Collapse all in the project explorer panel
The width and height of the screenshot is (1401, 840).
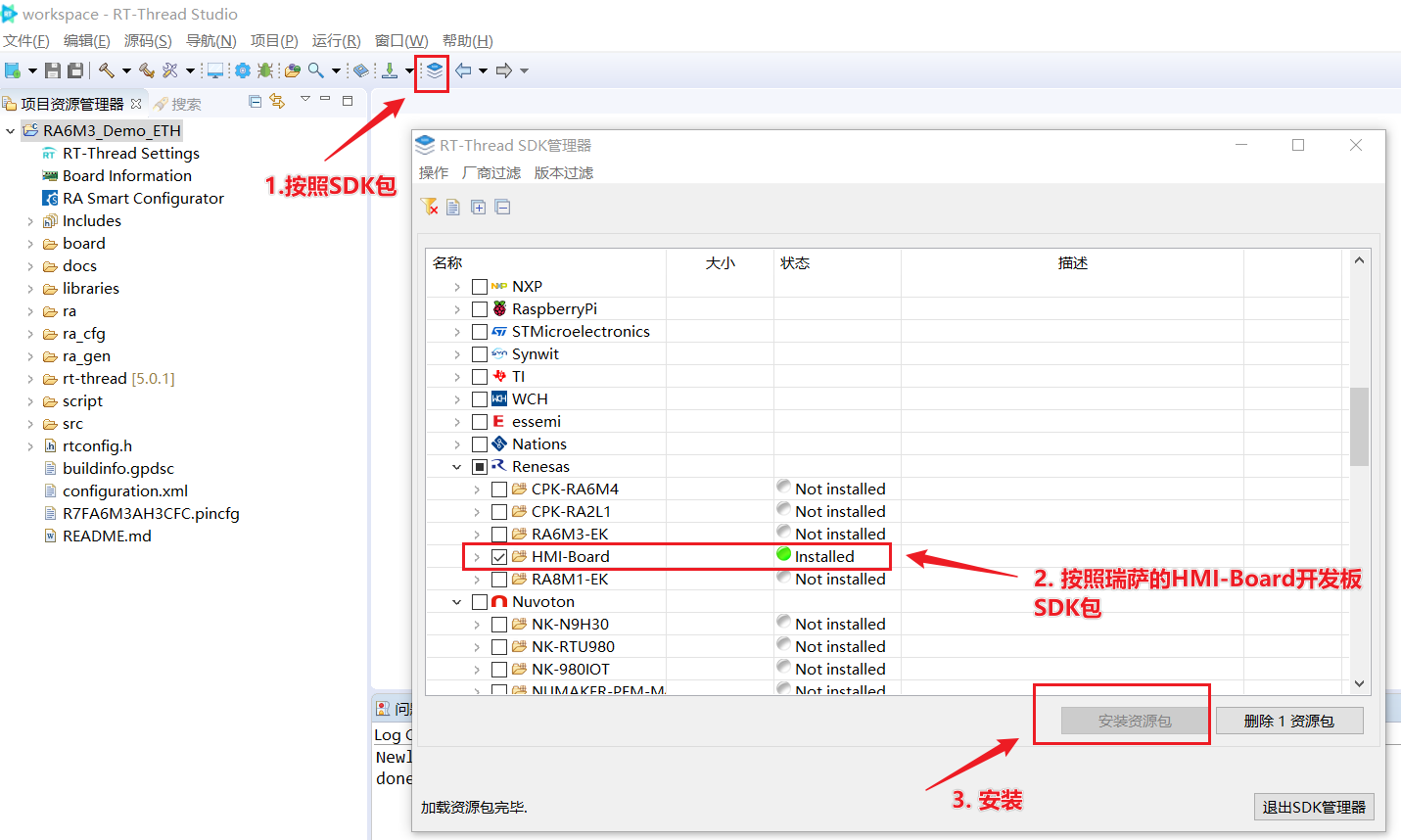(x=256, y=101)
